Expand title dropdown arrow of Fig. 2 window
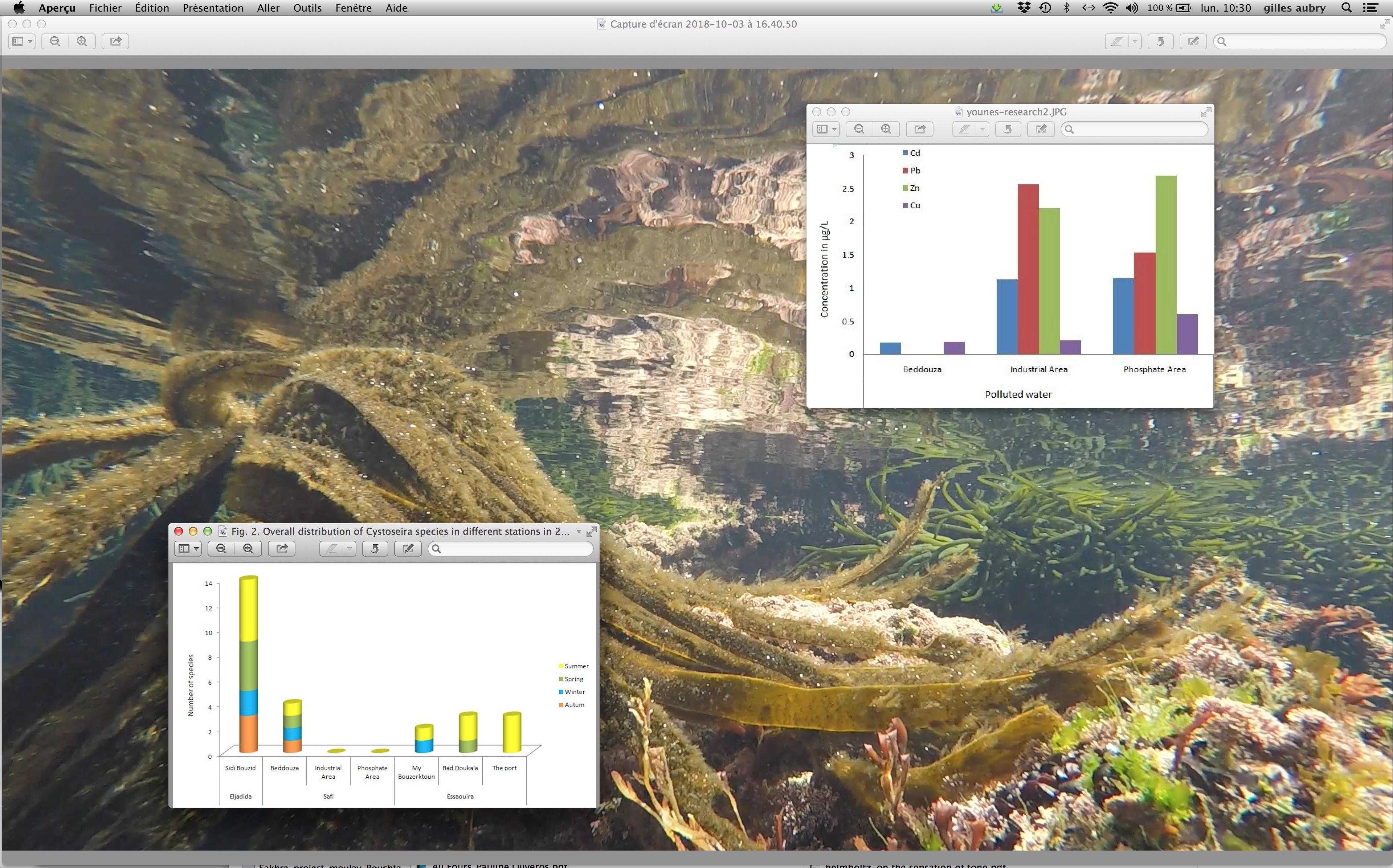This screenshot has width=1393, height=868. point(579,532)
